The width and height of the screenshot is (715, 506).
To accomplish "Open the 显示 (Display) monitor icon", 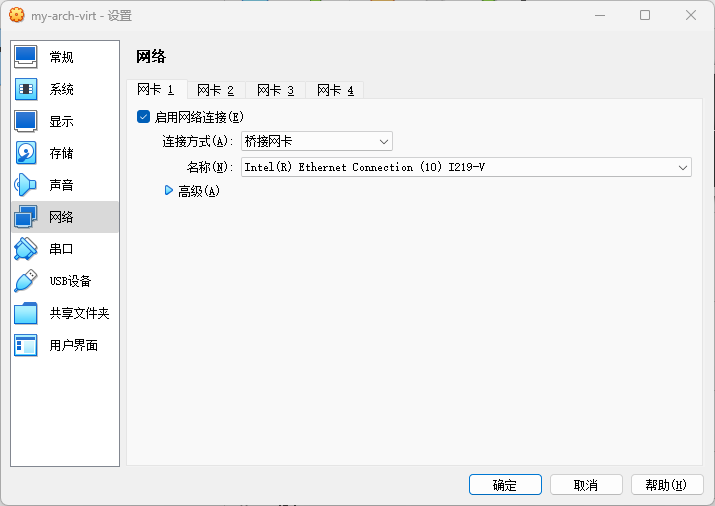I will (x=26, y=121).
